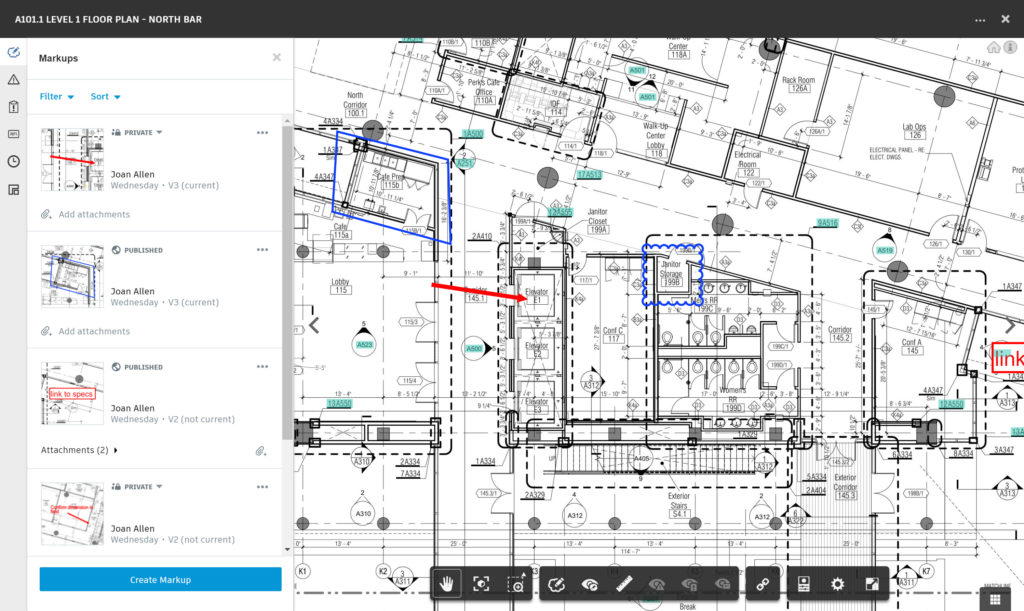Select the Pan tool in the bottom toolbar

447,584
